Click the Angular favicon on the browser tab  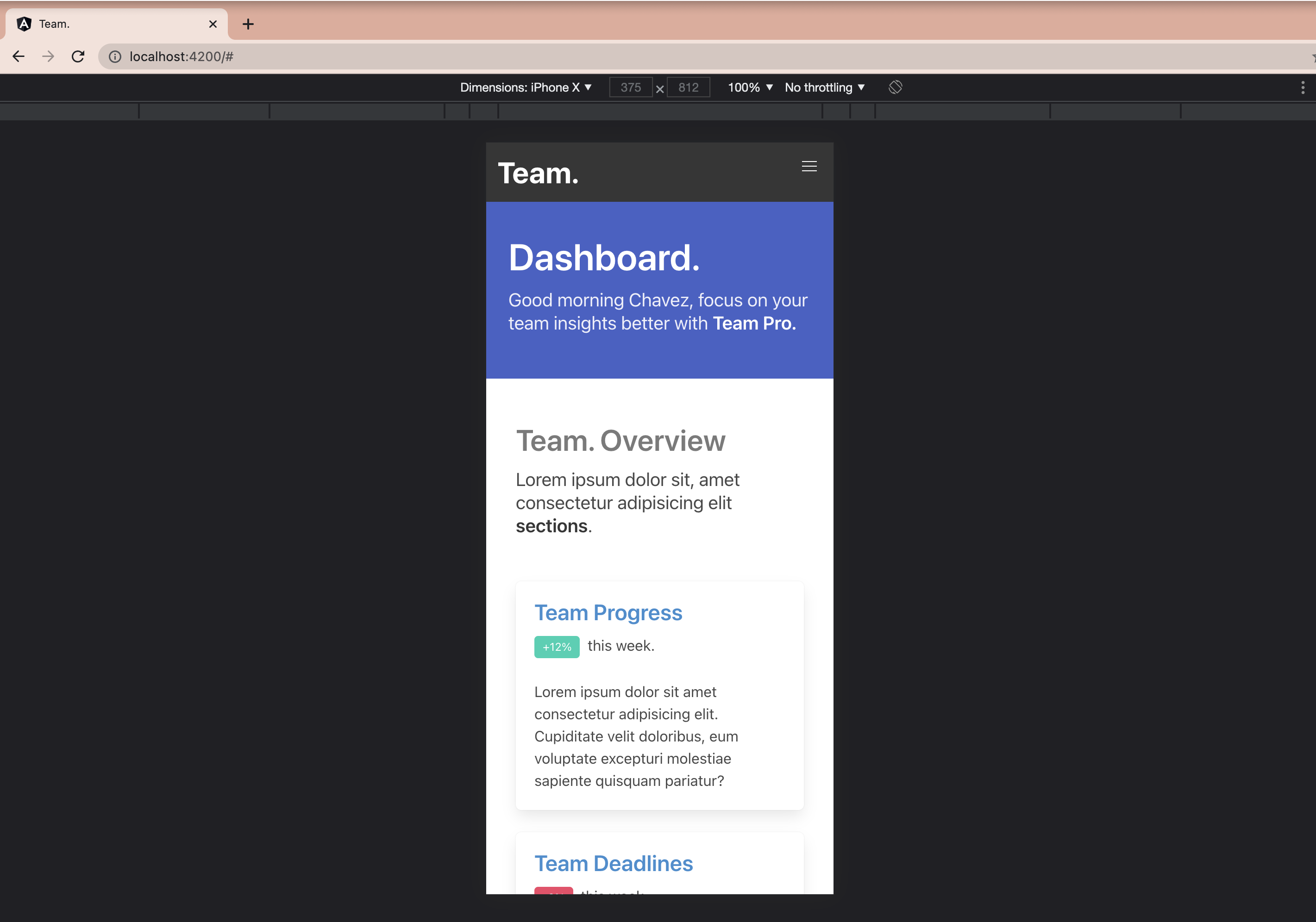coord(24,24)
